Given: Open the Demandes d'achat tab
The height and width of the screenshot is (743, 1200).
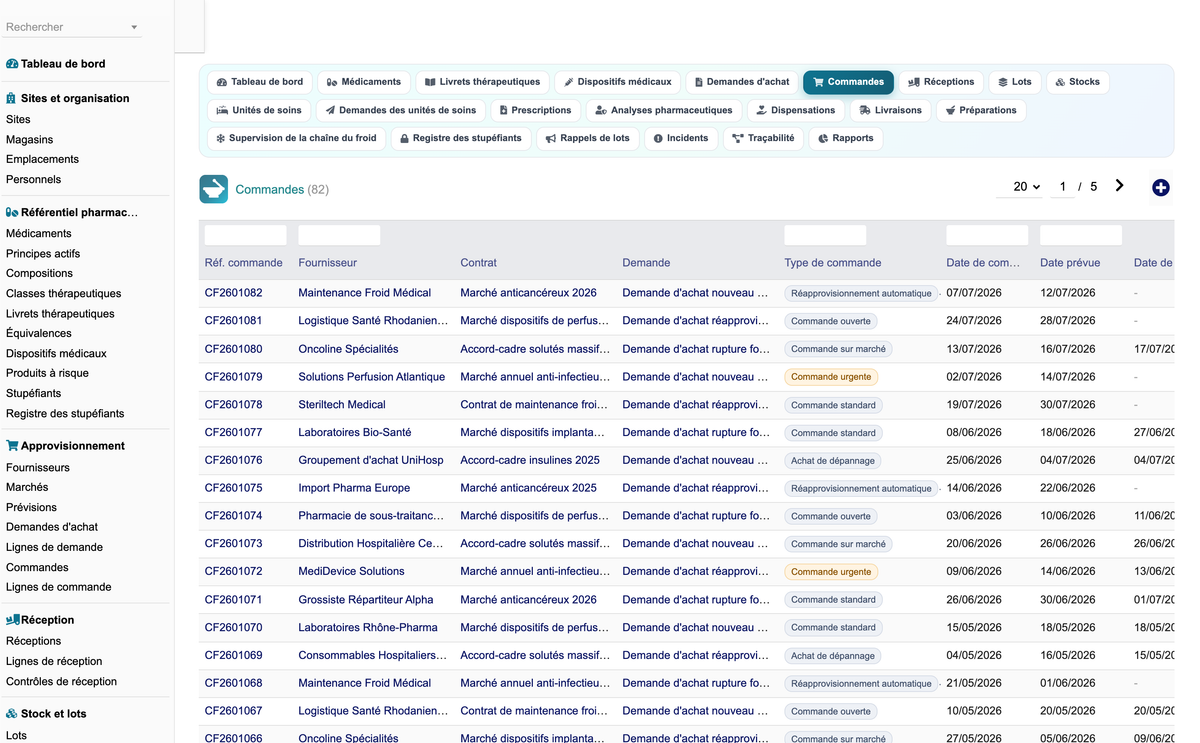Looking at the screenshot, I should (x=742, y=82).
